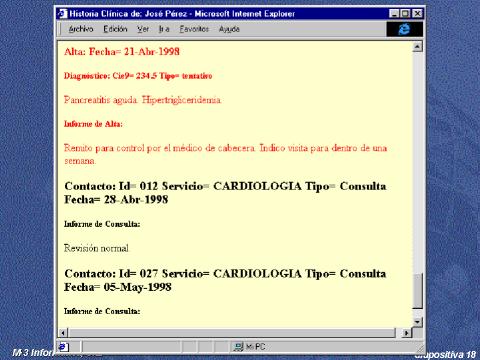Image resolution: width=480 pixels, height=360 pixels.
Task: Open the Ver menu
Action: pyautogui.click(x=143, y=29)
